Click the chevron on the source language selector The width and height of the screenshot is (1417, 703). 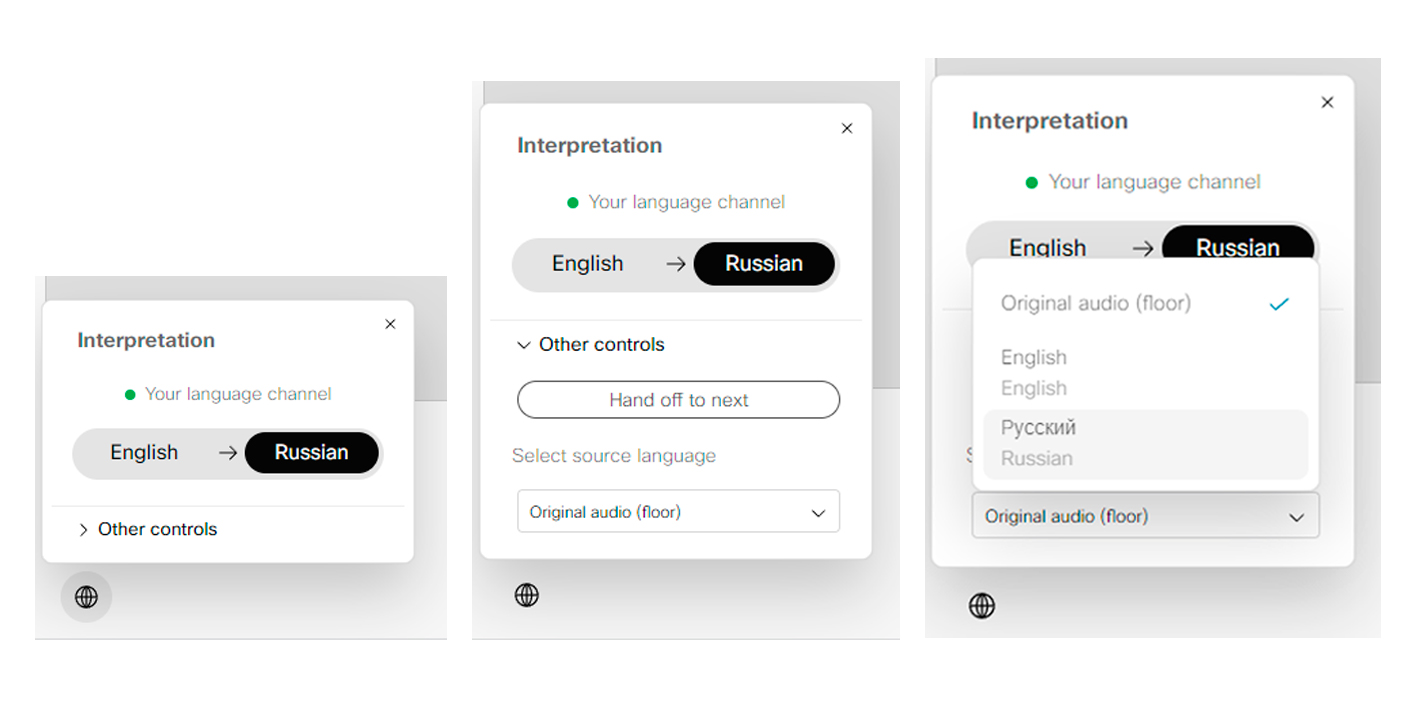[818, 511]
